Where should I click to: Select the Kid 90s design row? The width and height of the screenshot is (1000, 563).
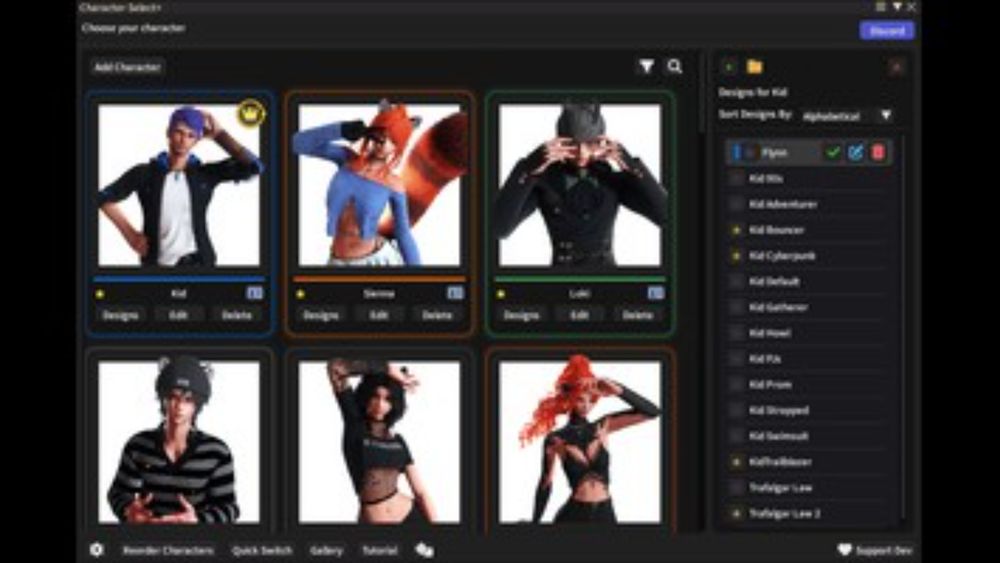[x=809, y=179]
